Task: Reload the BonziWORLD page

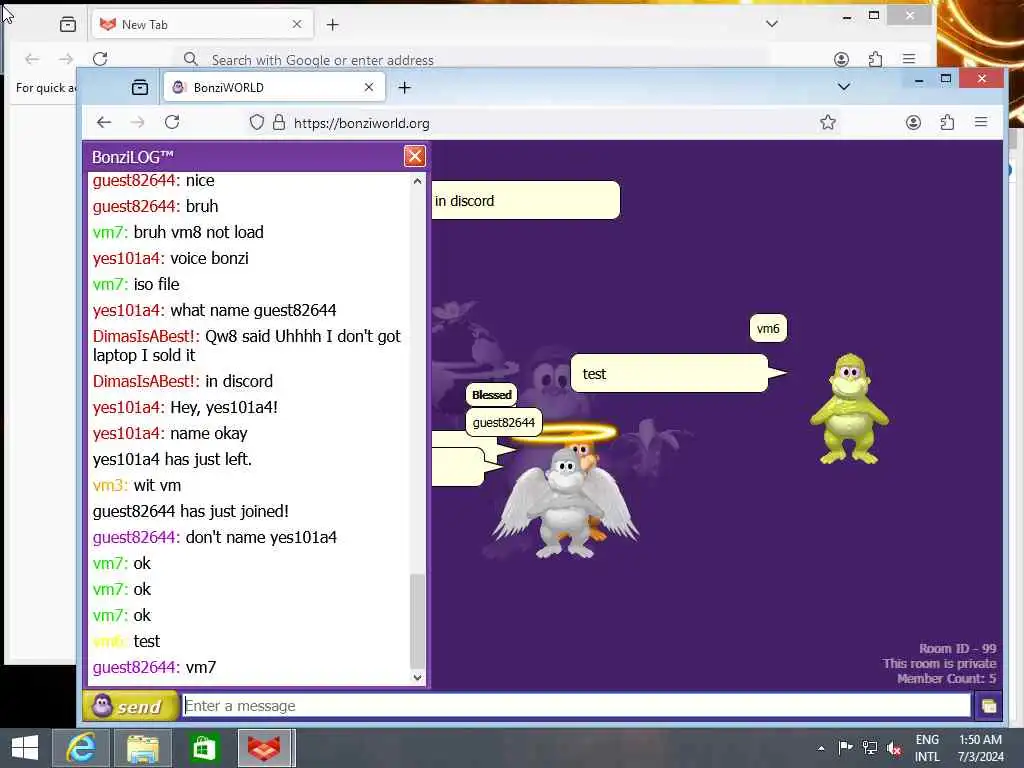Action: 172,122
